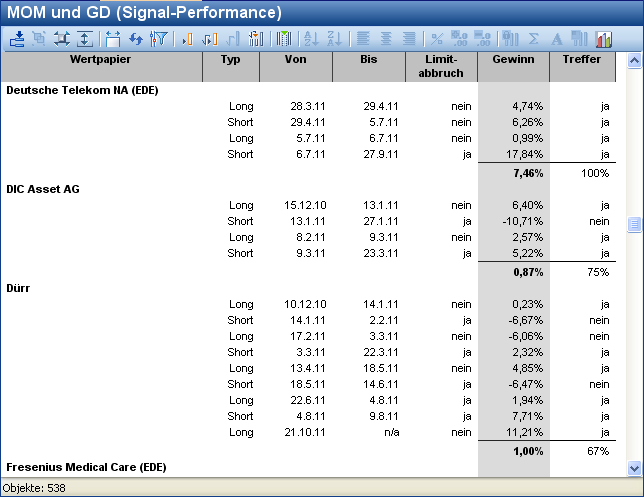The image size is (644, 497).
Task: Click the calendar date range icon
Action: tap(112, 39)
